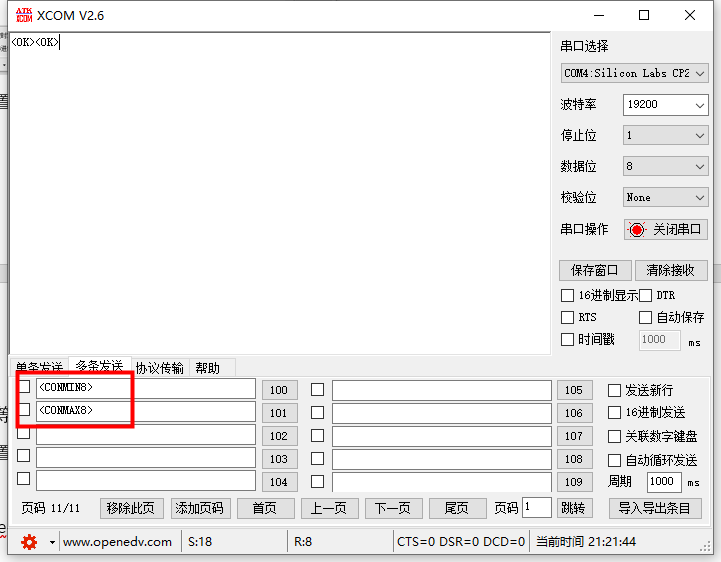
Task: Click the R:8 received counter
Action: click(303, 542)
